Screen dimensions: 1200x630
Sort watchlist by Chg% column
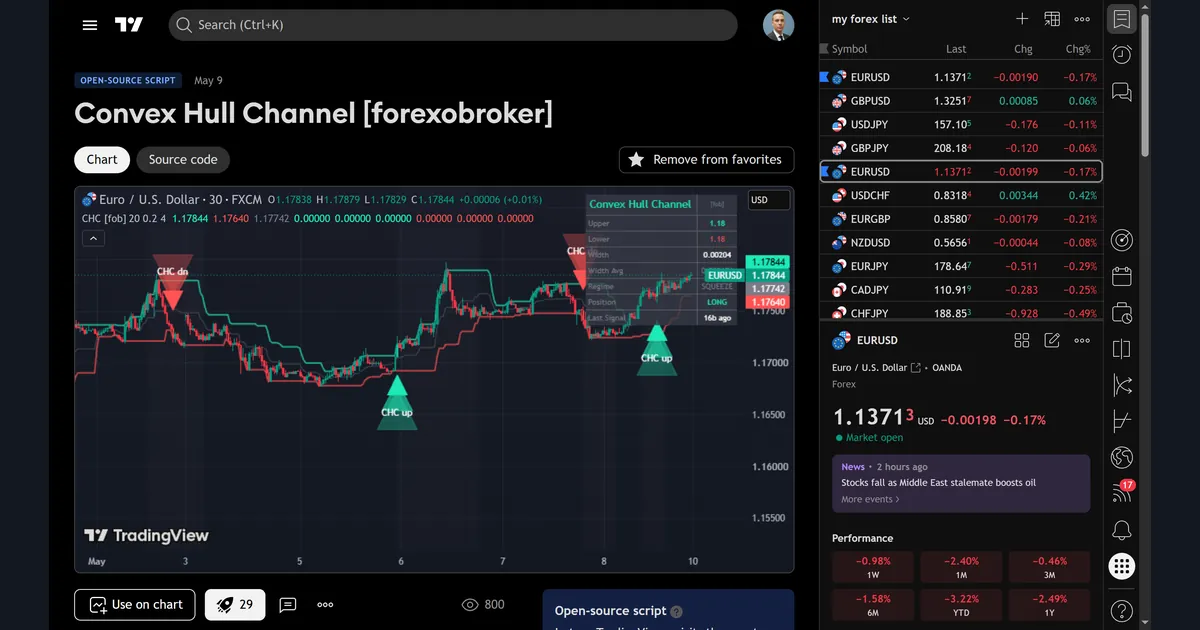(x=1078, y=49)
